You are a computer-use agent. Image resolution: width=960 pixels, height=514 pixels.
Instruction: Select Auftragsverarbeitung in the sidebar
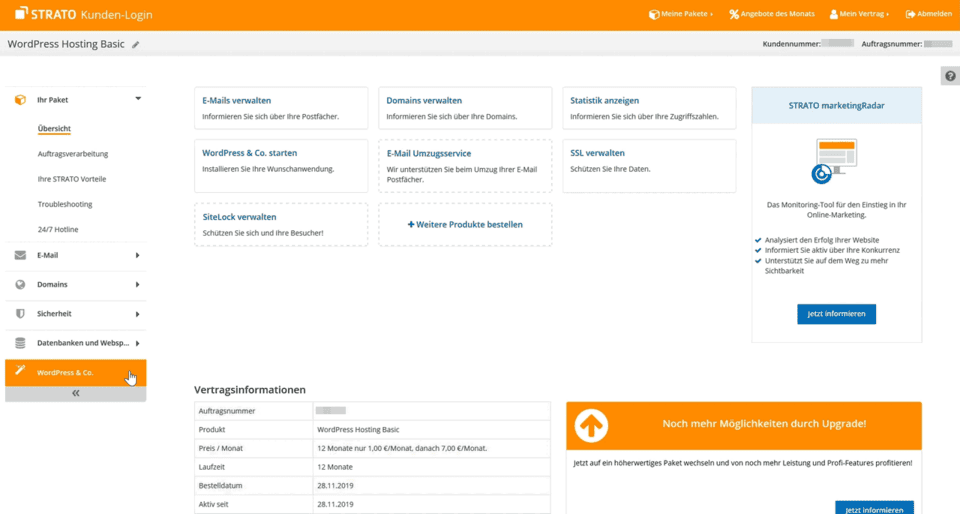click(x=73, y=154)
